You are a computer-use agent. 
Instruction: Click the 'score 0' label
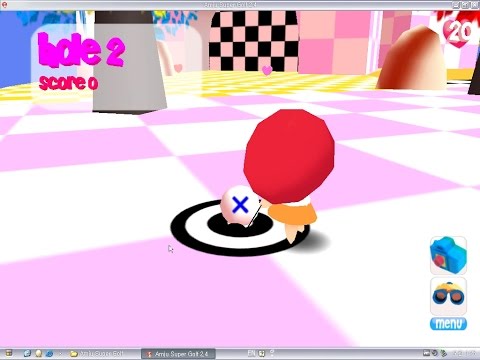click(x=69, y=83)
